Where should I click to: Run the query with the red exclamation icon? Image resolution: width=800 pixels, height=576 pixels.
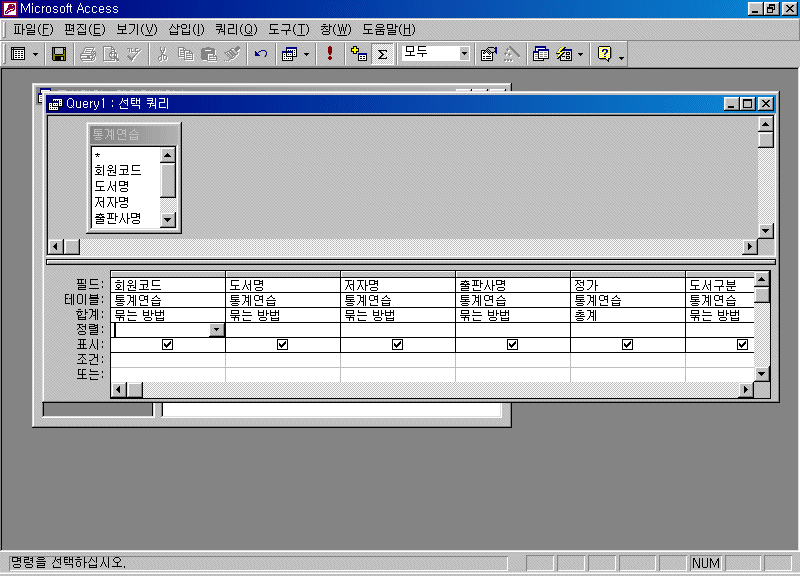(x=330, y=54)
